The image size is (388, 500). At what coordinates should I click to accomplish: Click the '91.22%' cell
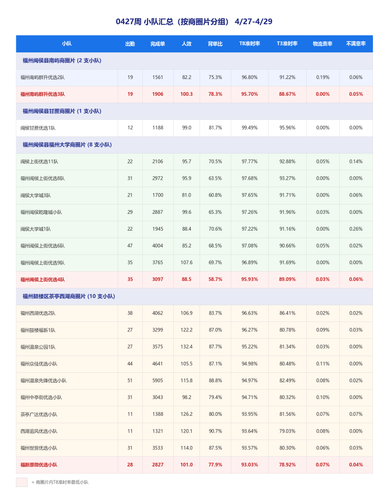click(287, 77)
